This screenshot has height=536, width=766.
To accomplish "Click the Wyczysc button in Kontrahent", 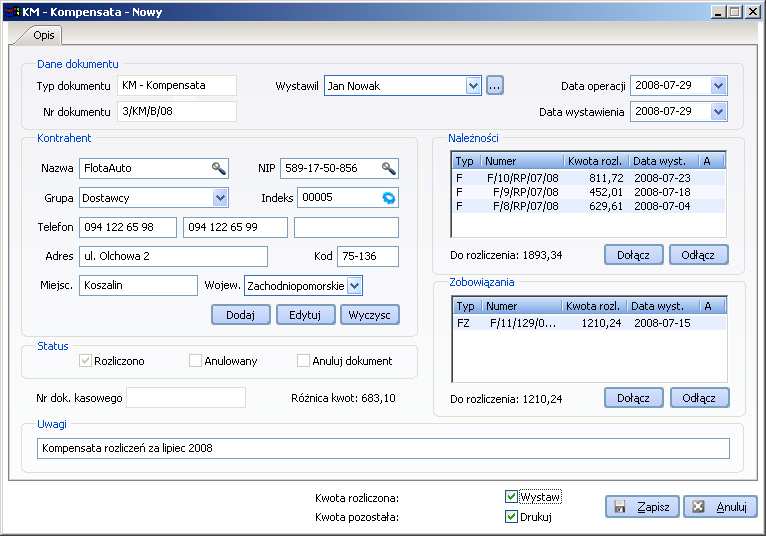I will point(370,315).
